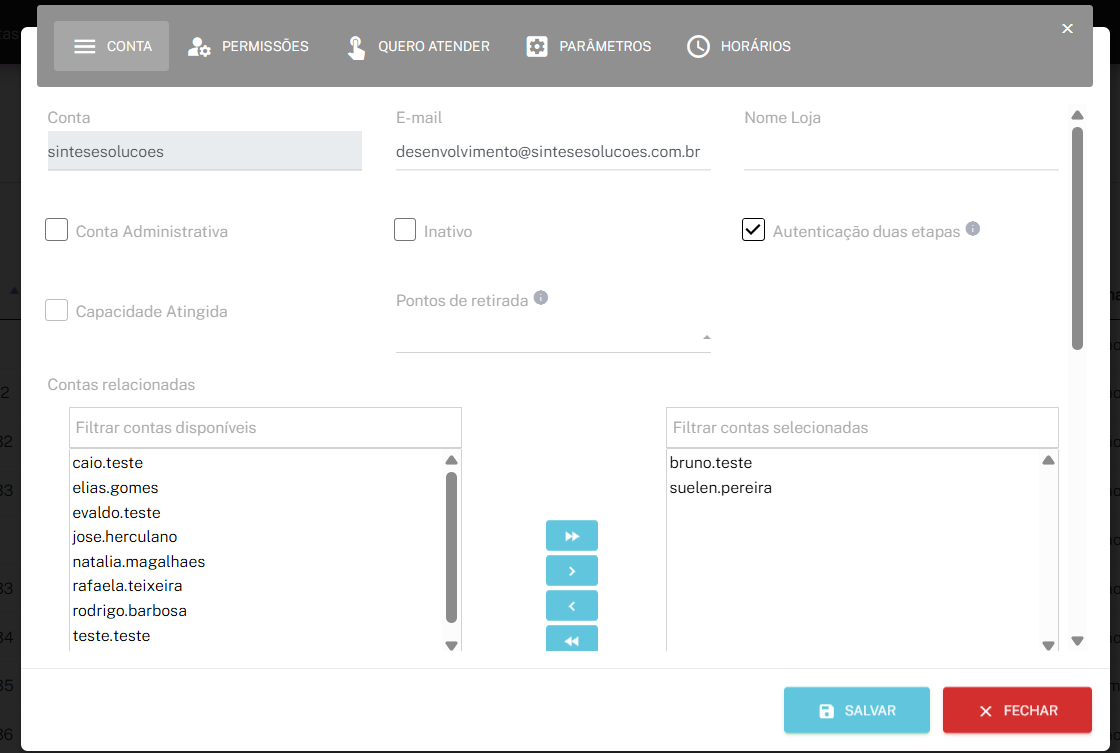The width and height of the screenshot is (1120, 753).
Task: Go to the Parâmetros tab
Action: (x=589, y=46)
